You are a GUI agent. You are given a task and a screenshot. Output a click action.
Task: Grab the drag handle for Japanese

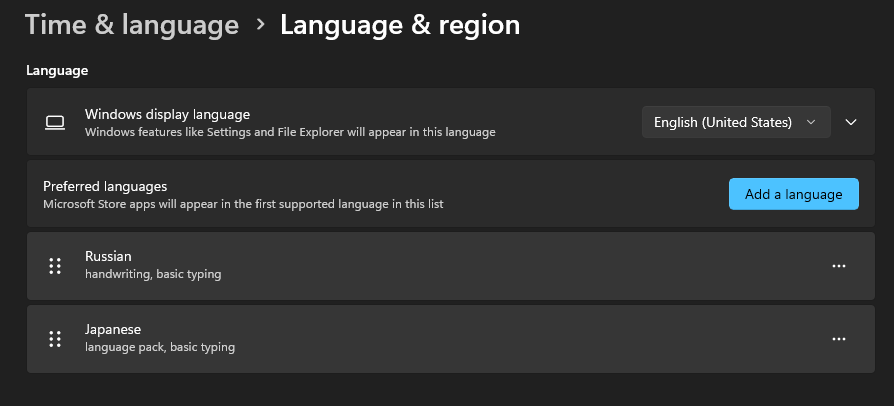pyautogui.click(x=55, y=339)
